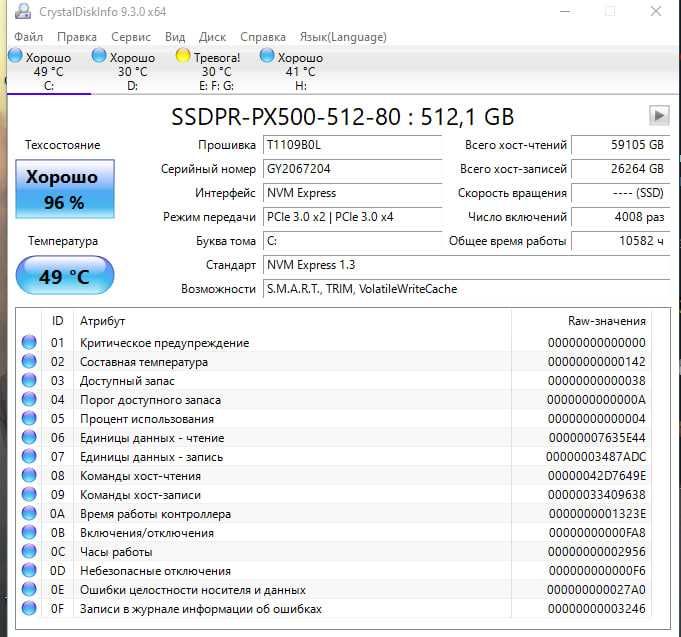Click total host writes value 26264 GB
This screenshot has width=681, height=637.
point(621,168)
